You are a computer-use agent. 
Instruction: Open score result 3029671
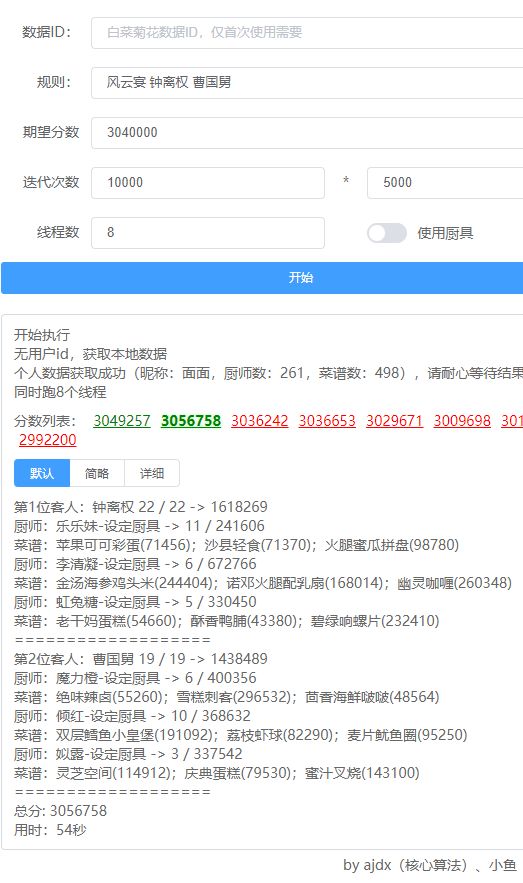click(395, 421)
